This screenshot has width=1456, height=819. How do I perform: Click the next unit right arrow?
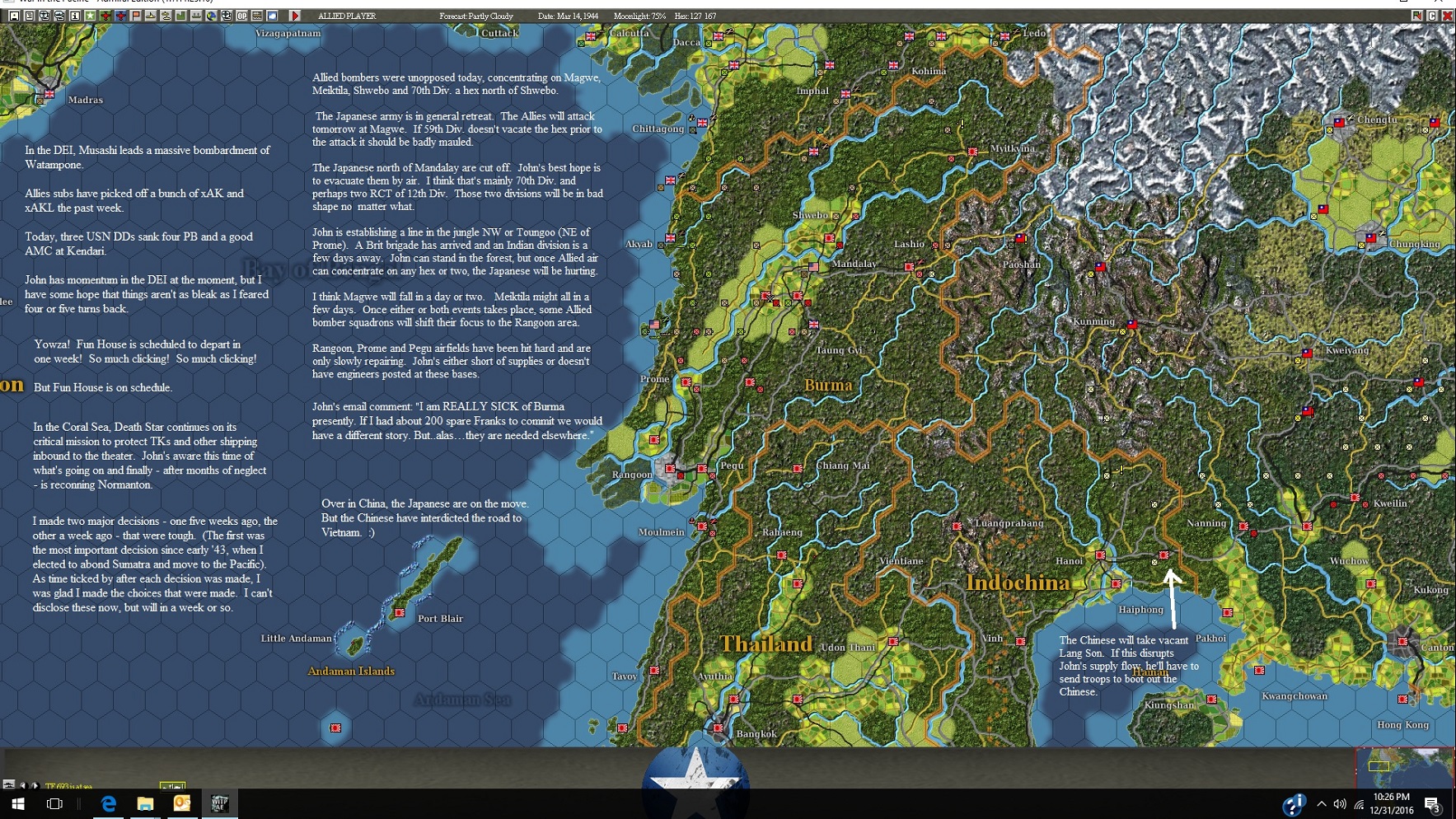(35, 785)
